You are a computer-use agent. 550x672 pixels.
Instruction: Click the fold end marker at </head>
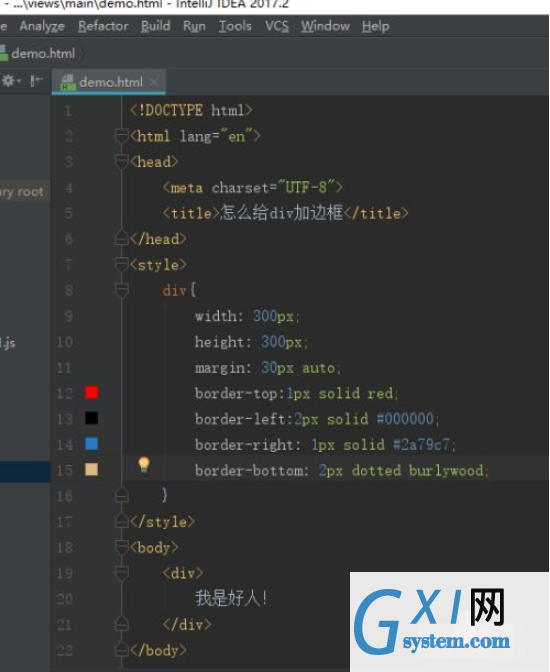pyautogui.click(x=122, y=238)
